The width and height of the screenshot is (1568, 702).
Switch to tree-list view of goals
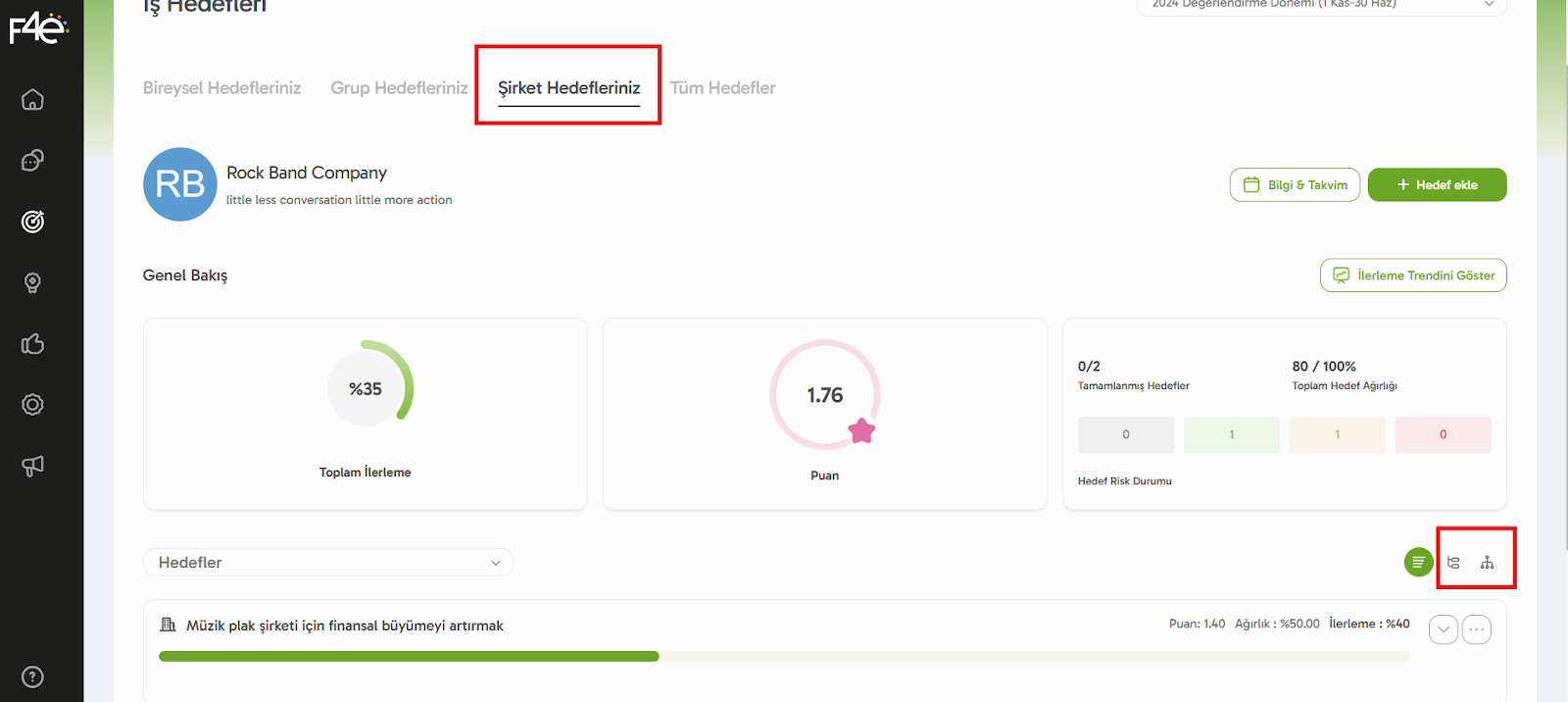point(1453,563)
